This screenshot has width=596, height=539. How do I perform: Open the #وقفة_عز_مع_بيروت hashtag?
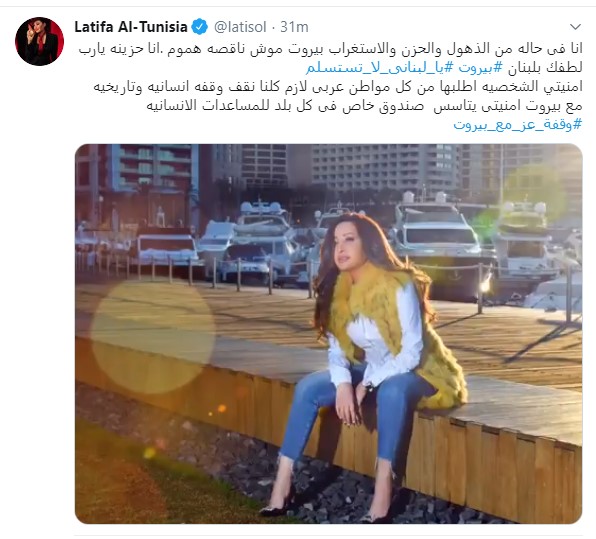coord(518,125)
